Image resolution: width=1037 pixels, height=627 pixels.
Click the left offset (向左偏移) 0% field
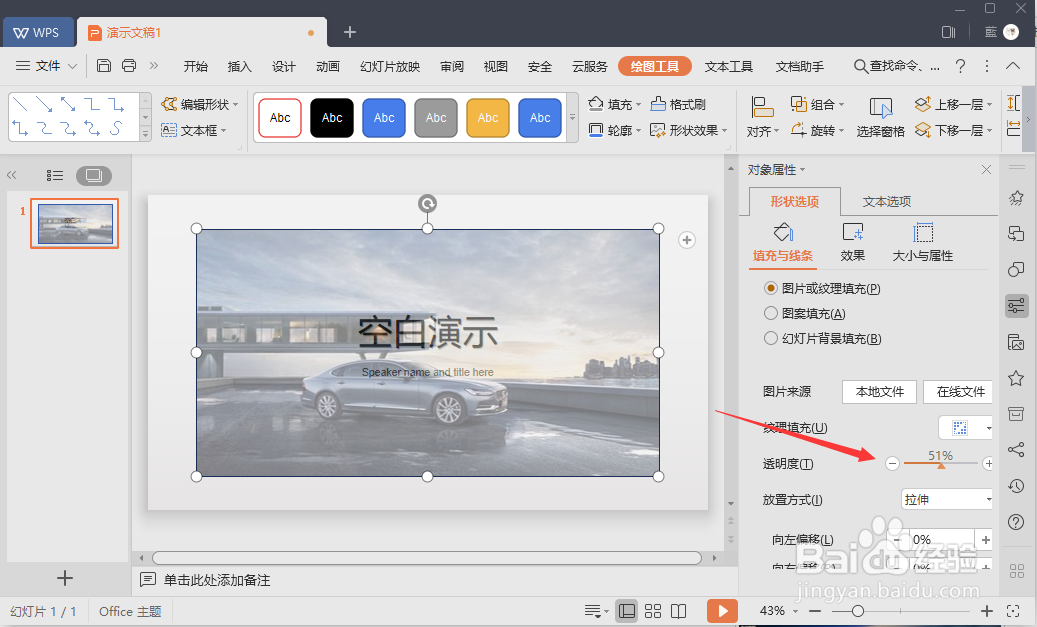pyautogui.click(x=942, y=540)
